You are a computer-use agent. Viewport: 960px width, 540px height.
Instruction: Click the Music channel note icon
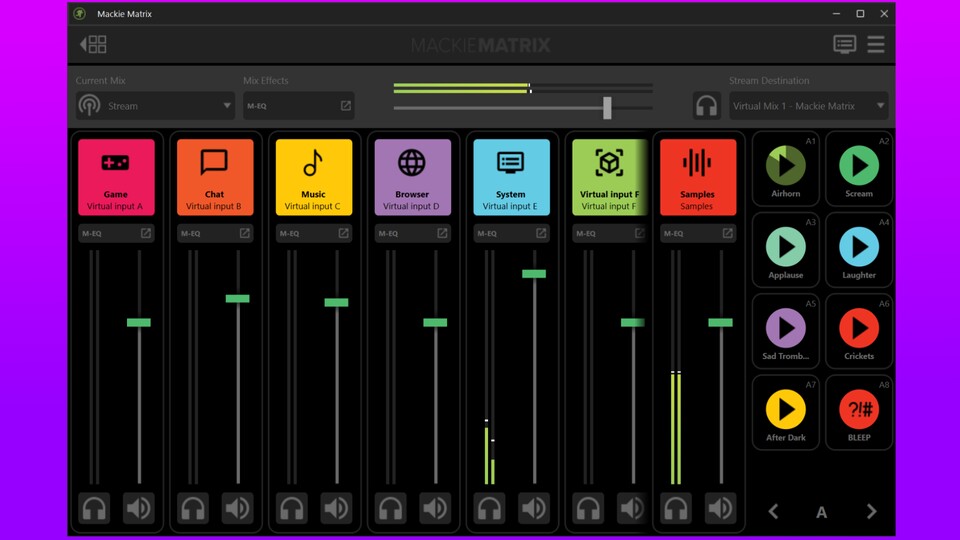pyautogui.click(x=313, y=162)
